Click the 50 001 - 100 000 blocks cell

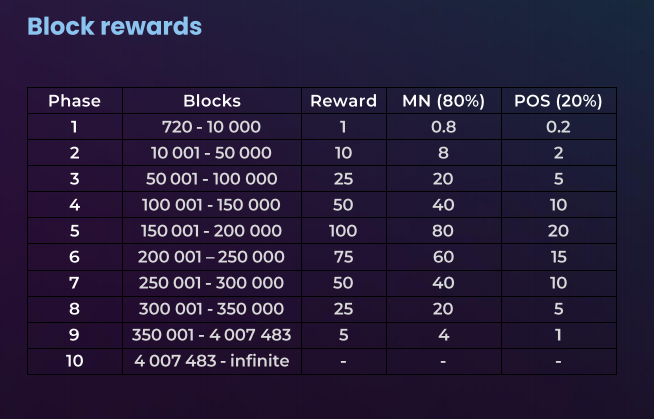click(212, 179)
